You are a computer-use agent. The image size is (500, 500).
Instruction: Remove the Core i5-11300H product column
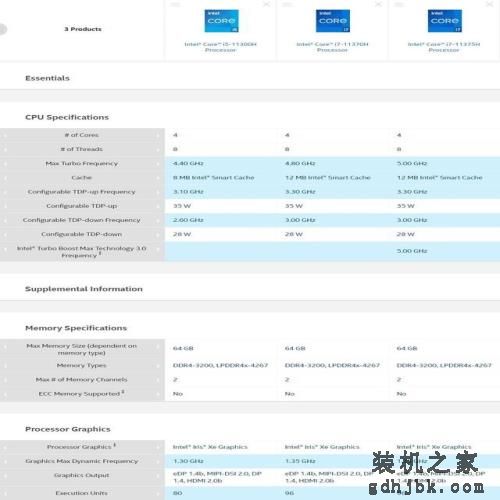(x=267, y=4)
